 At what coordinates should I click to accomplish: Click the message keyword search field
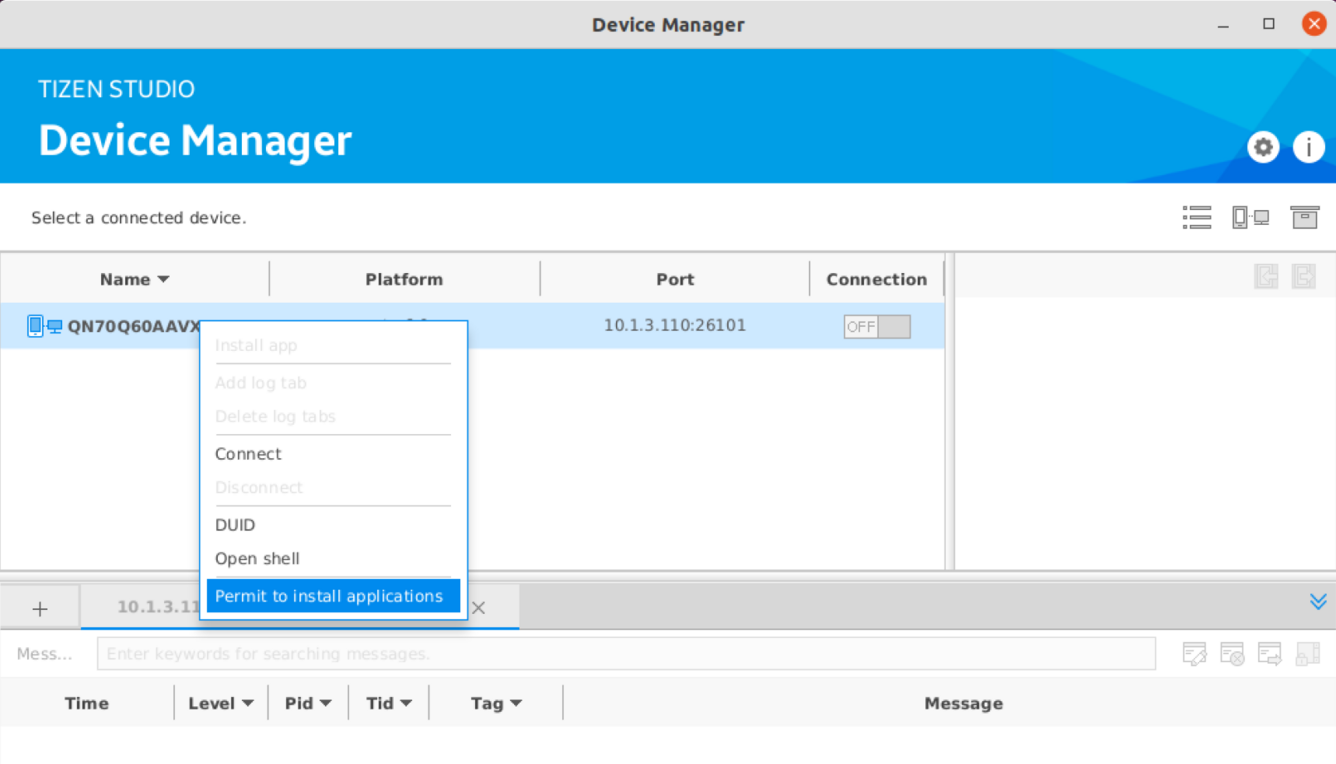625,654
